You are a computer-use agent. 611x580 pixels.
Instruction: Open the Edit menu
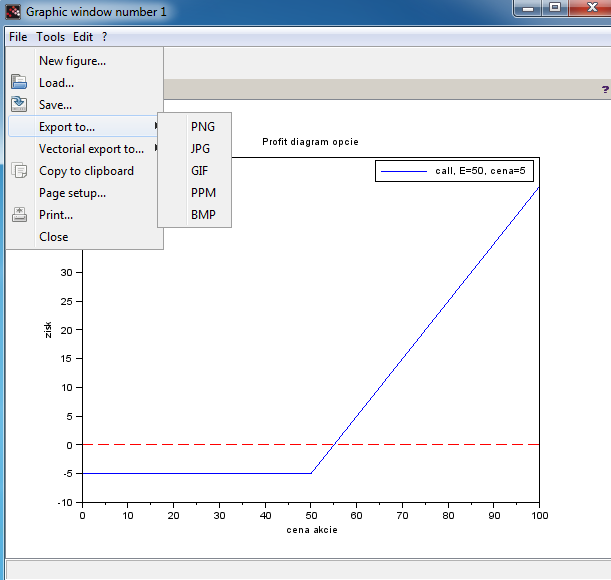coord(83,37)
